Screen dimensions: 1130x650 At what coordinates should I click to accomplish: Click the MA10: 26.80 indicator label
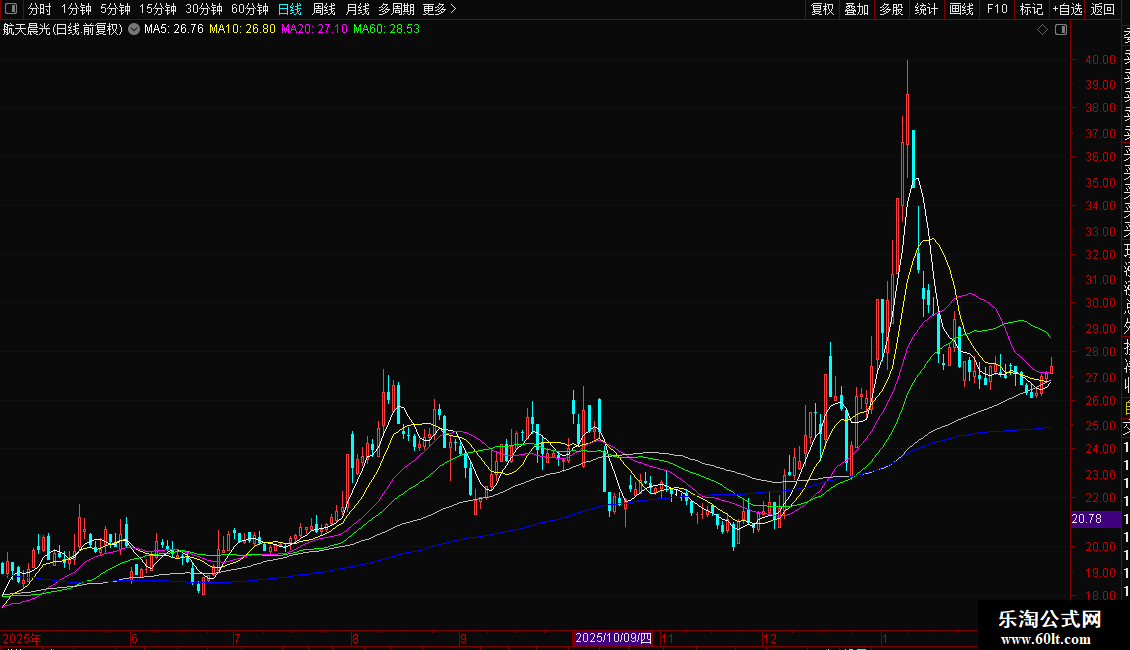click(242, 30)
